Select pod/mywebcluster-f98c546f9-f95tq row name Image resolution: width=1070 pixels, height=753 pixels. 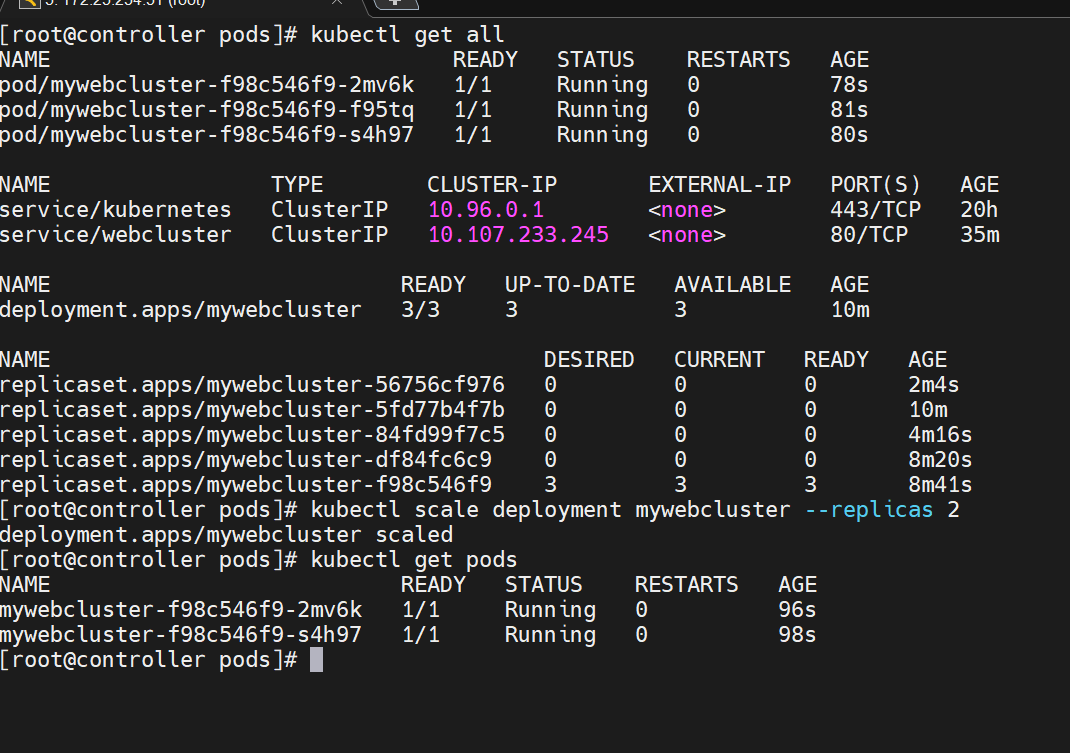(207, 110)
